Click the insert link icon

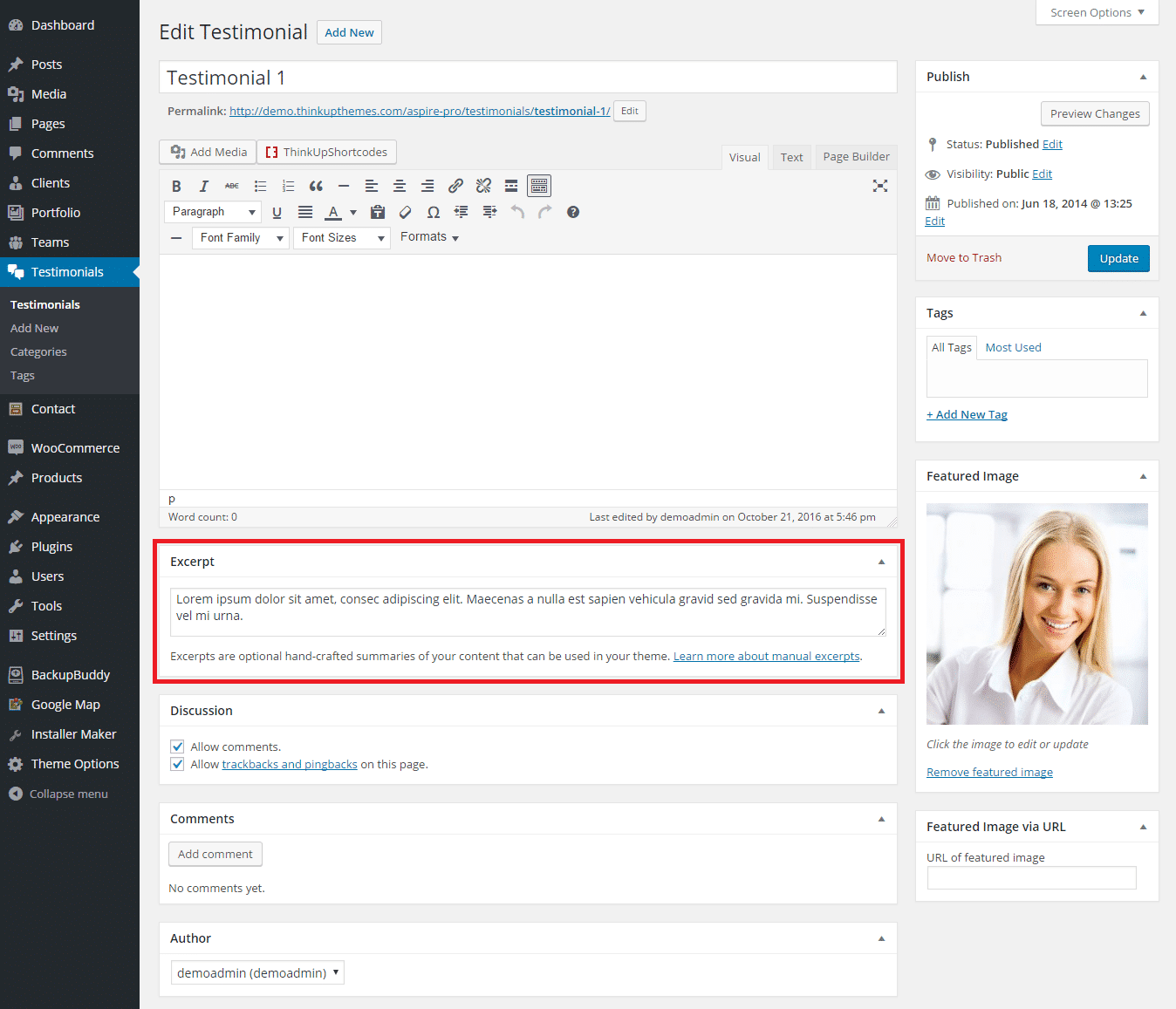pyautogui.click(x=455, y=186)
